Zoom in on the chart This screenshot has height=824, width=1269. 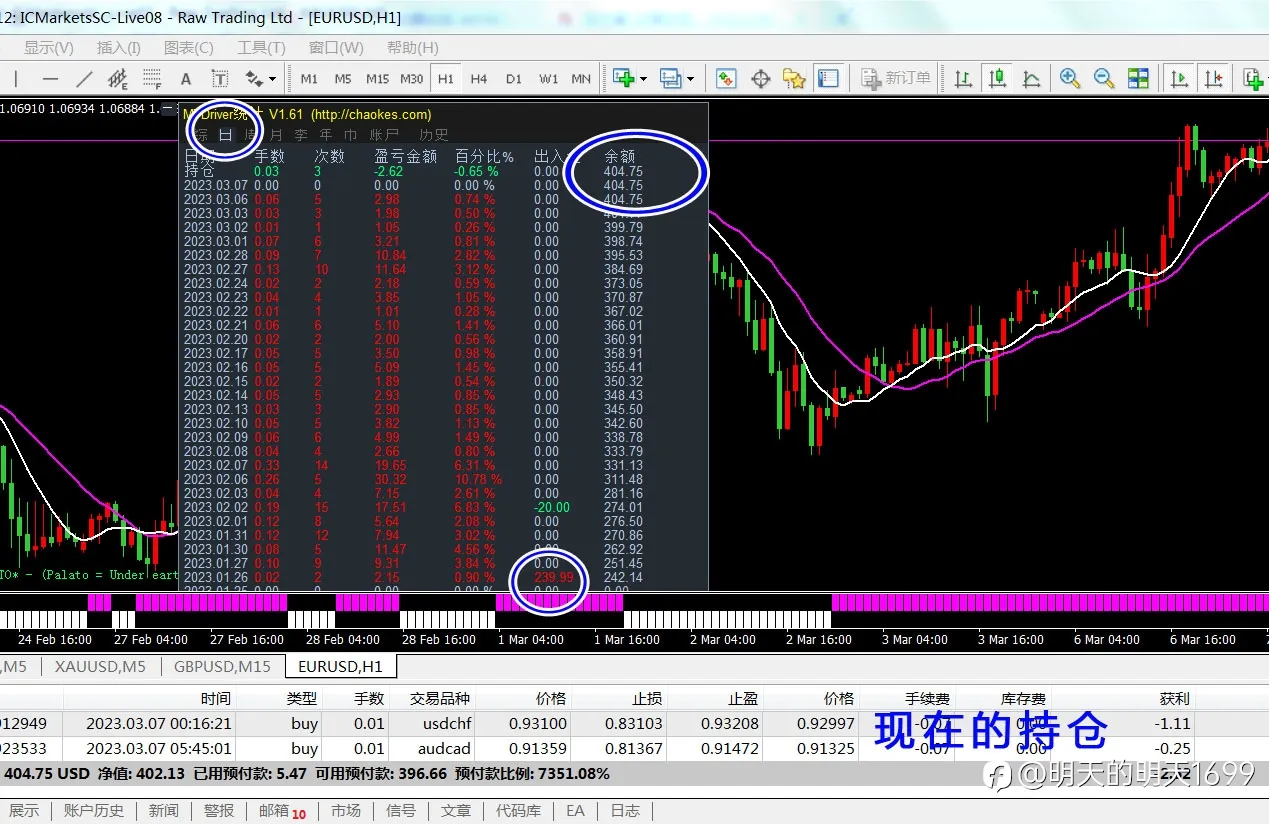point(1069,78)
